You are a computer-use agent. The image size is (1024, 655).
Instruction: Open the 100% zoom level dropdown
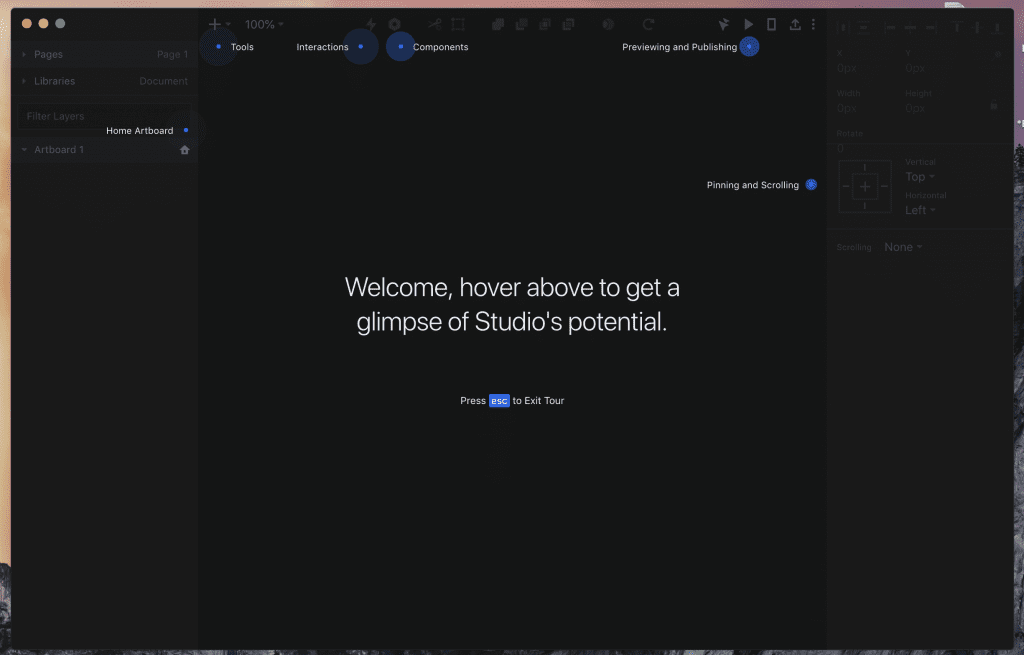click(262, 23)
